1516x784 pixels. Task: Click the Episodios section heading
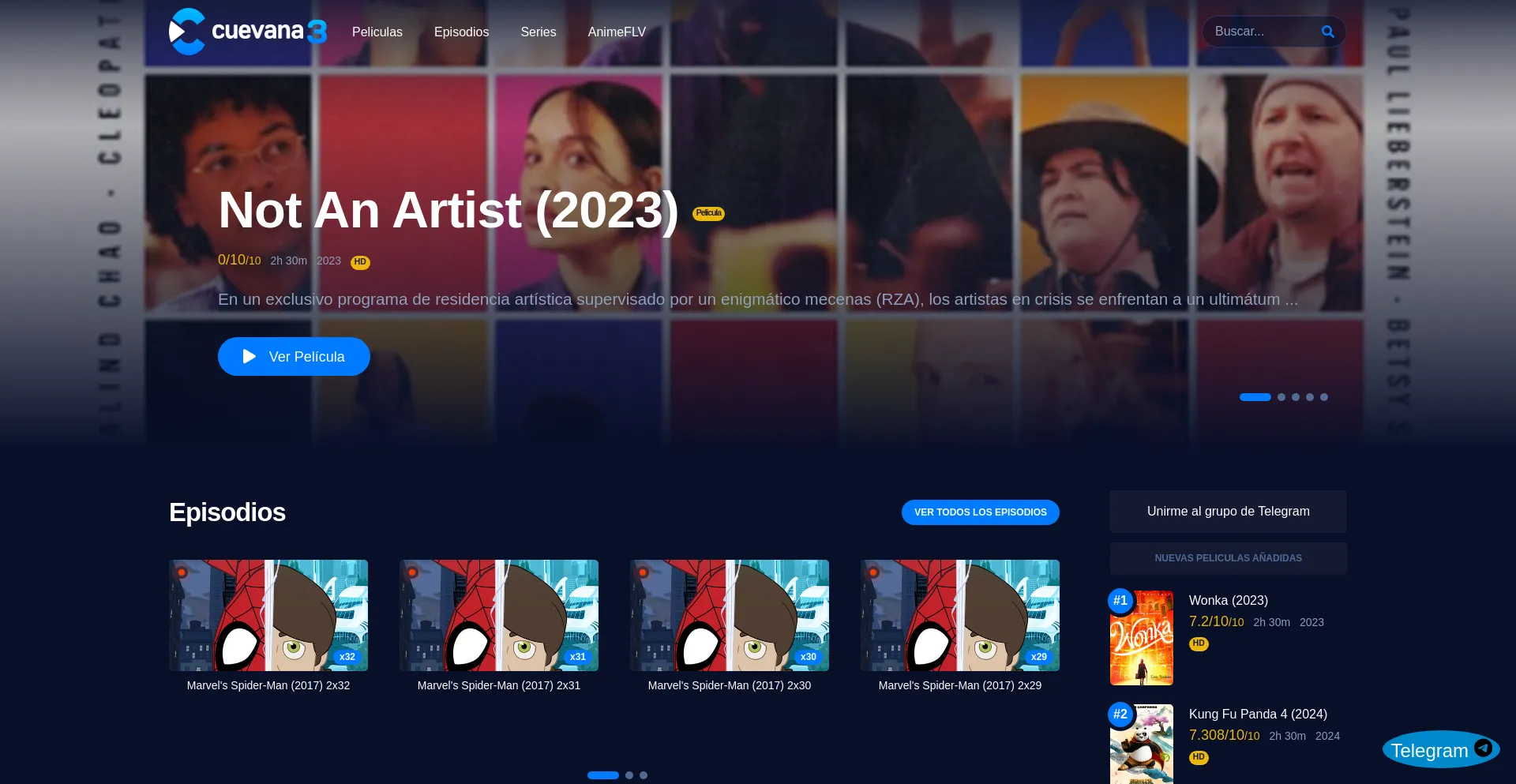coord(227,512)
